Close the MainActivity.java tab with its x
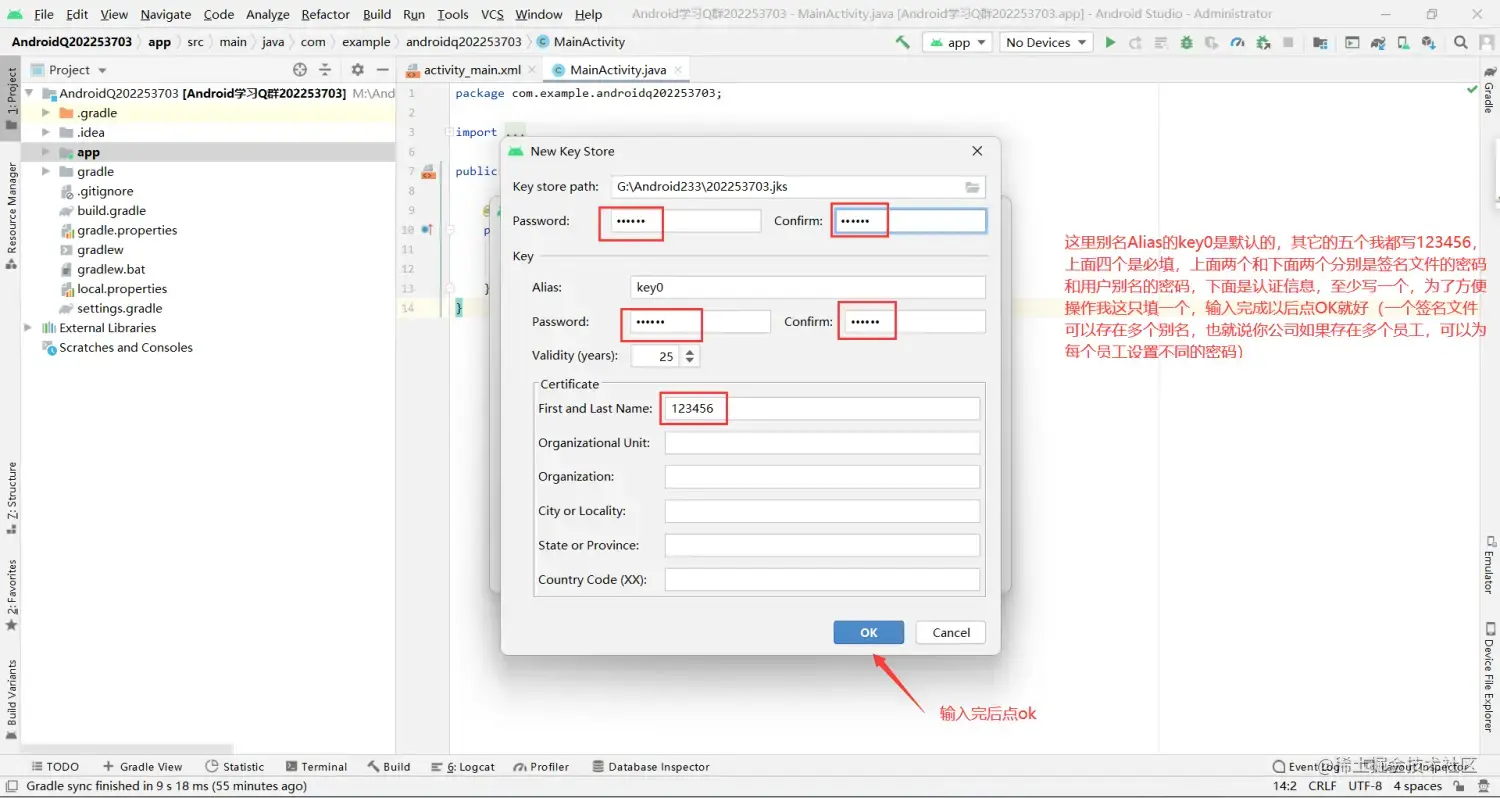Image resolution: width=1500 pixels, height=798 pixels. [678, 70]
